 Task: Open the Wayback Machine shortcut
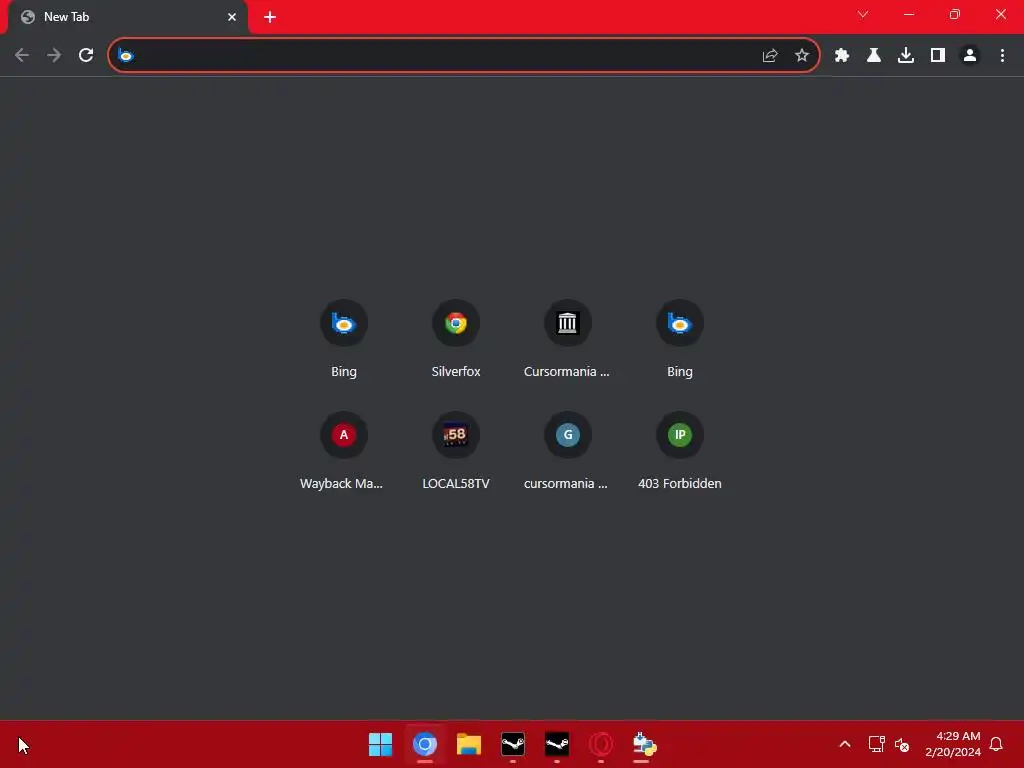pos(344,451)
